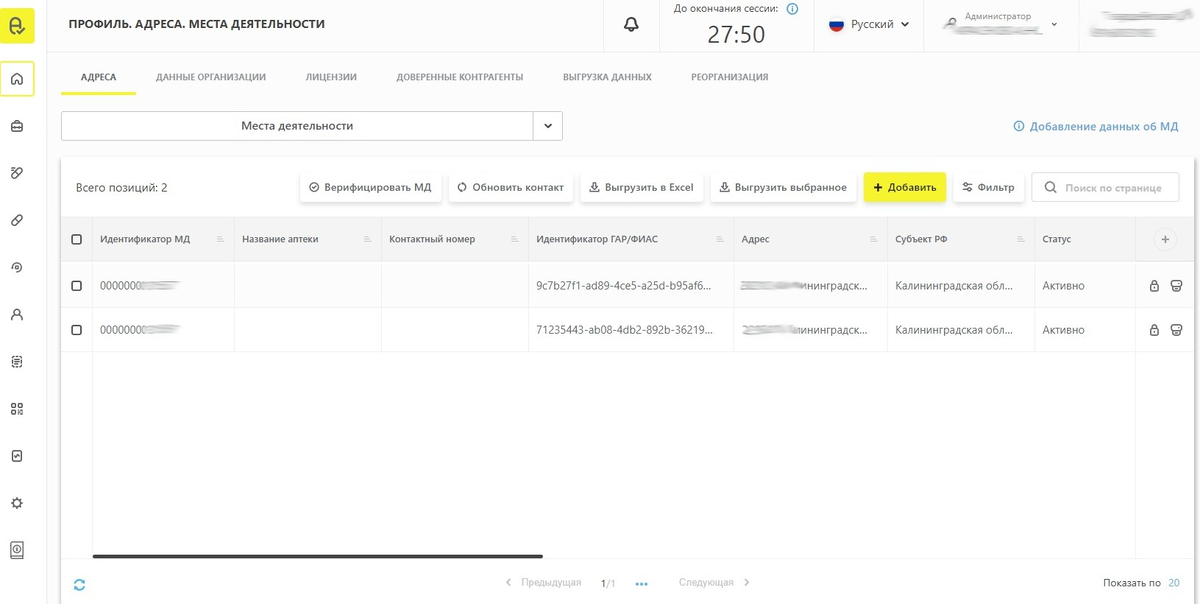Open the settings gear in the sidebar

click(17, 503)
